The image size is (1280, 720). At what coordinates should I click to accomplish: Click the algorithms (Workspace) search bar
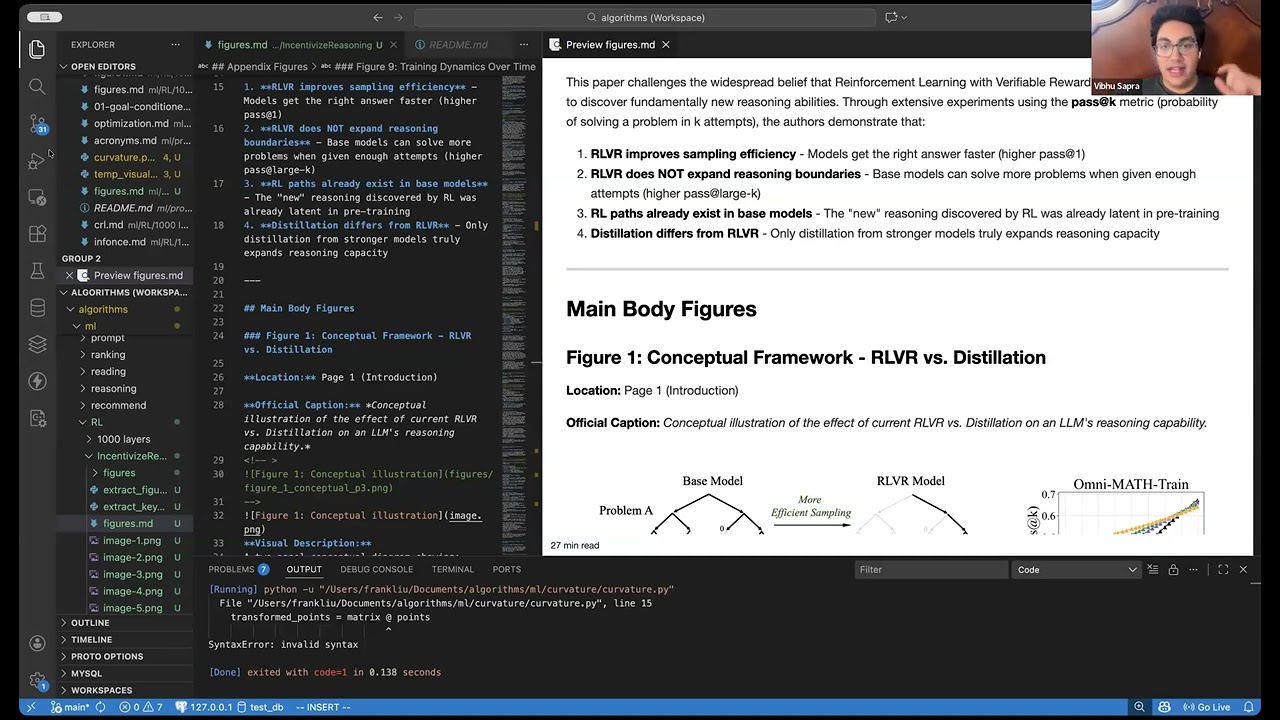point(647,17)
